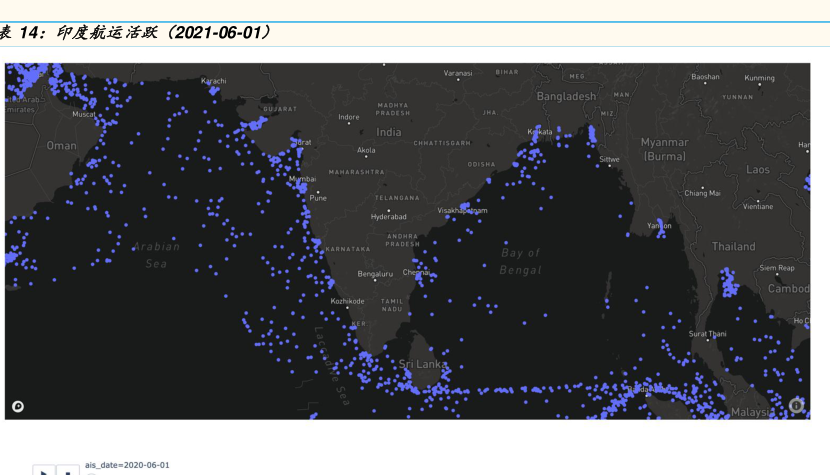Click the Arabian Sea label
830x475 pixels.
click(156, 255)
